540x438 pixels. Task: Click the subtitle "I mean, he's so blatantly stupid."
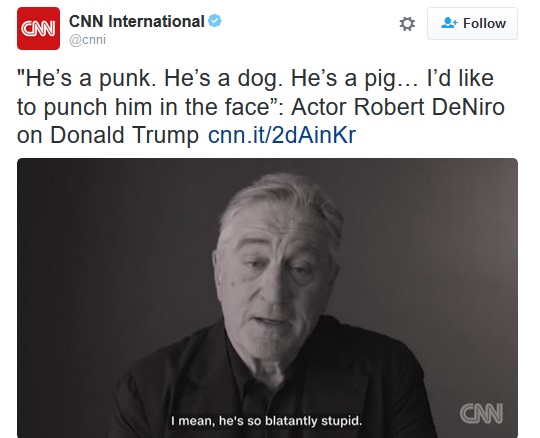tap(267, 421)
